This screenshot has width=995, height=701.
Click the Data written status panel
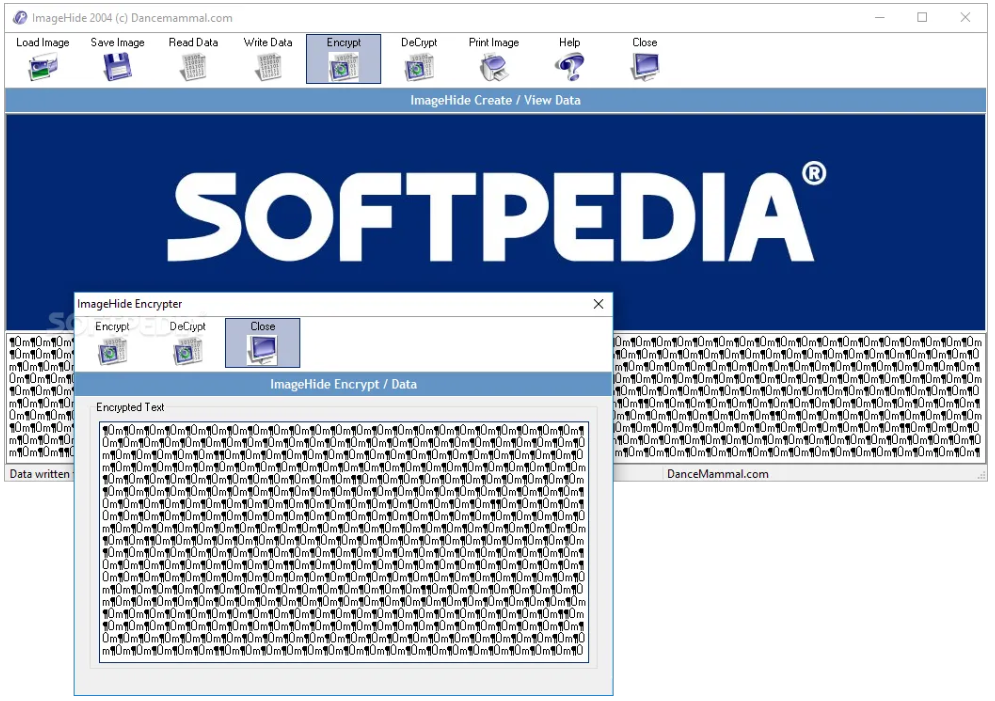40,473
